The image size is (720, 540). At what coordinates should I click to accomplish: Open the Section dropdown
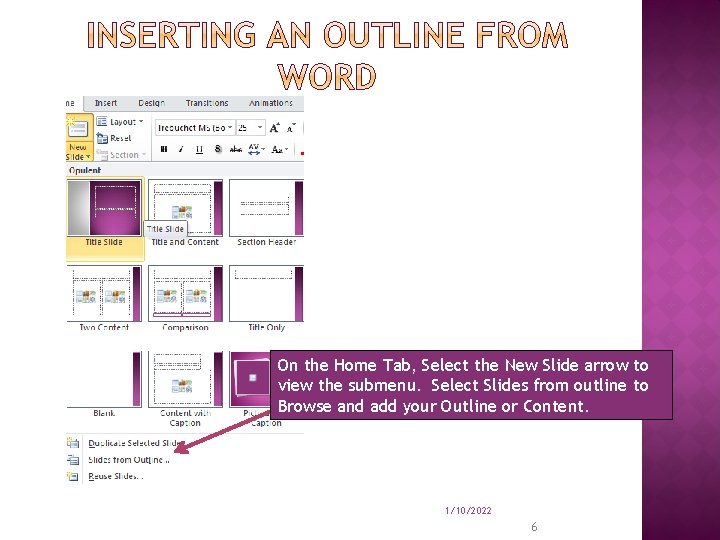[x=121, y=155]
